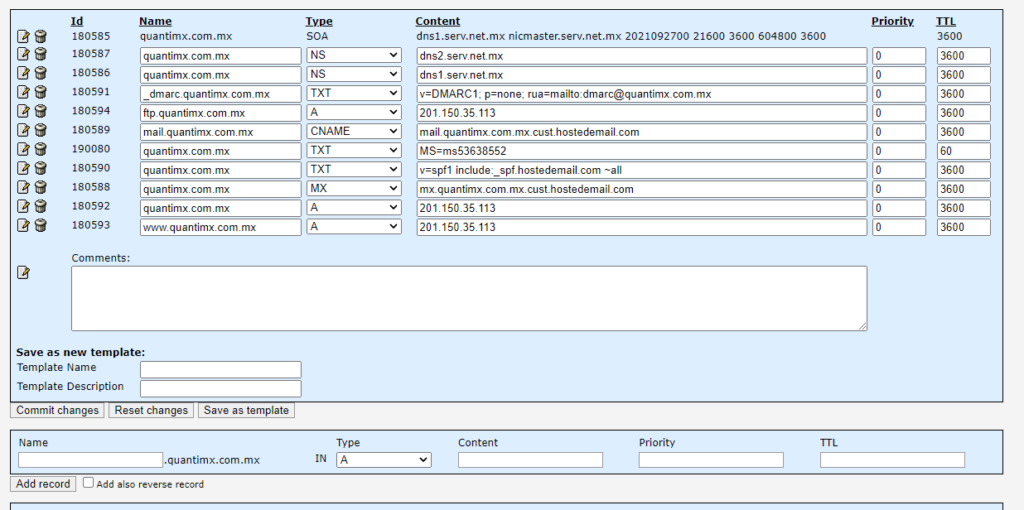Delete the dns2.serv.net.mx NS record
This screenshot has width=1024, height=510.
point(41,56)
